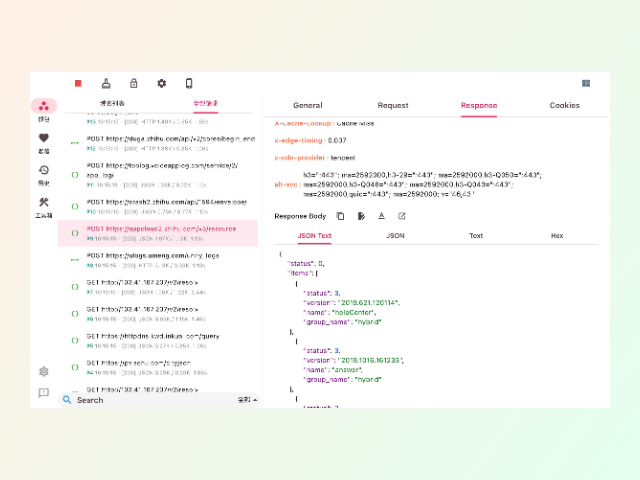Open settings gear at bottom of sidebar
Screen dimensions: 640x480
(44, 371)
